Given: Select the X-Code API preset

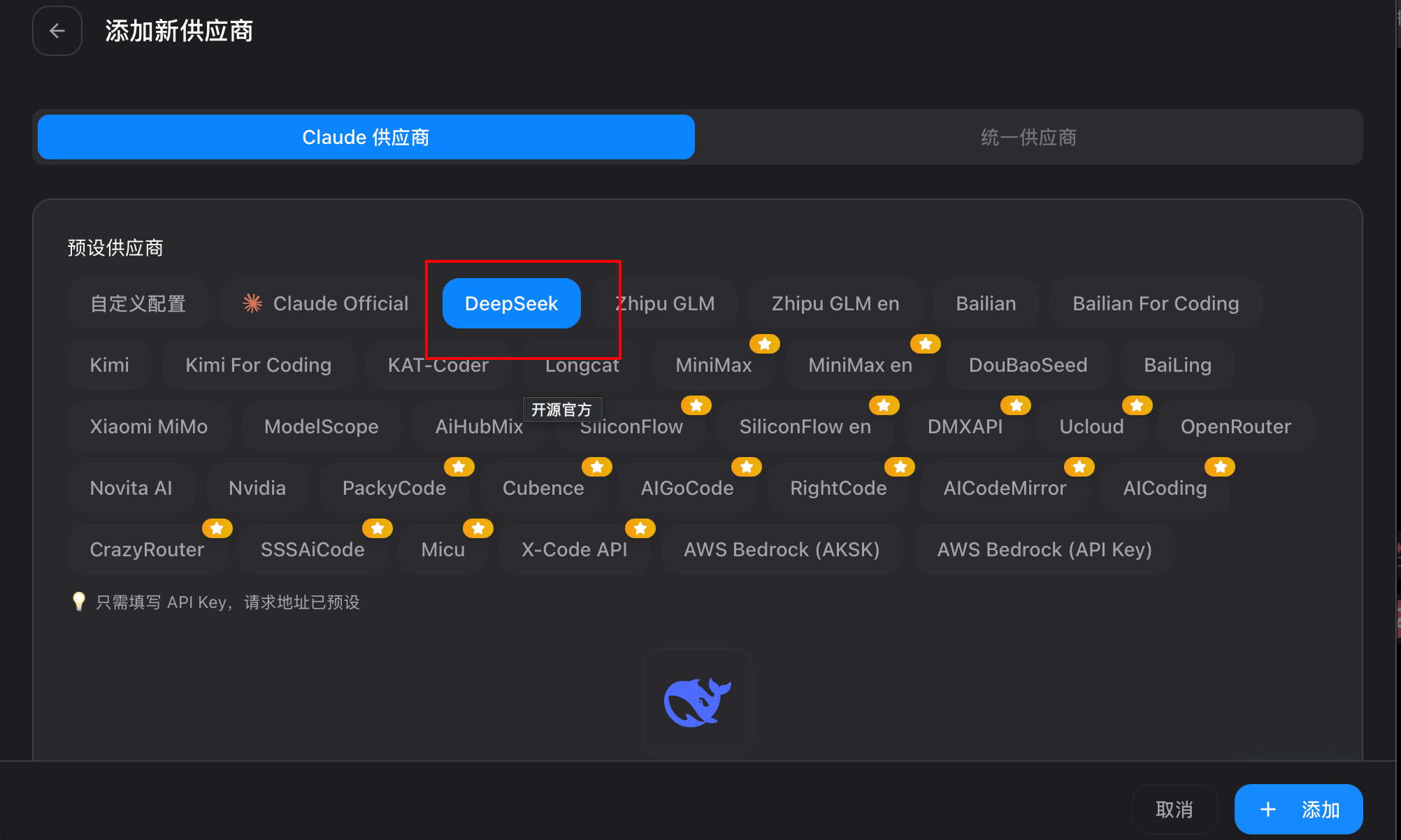Looking at the screenshot, I should pos(574,549).
